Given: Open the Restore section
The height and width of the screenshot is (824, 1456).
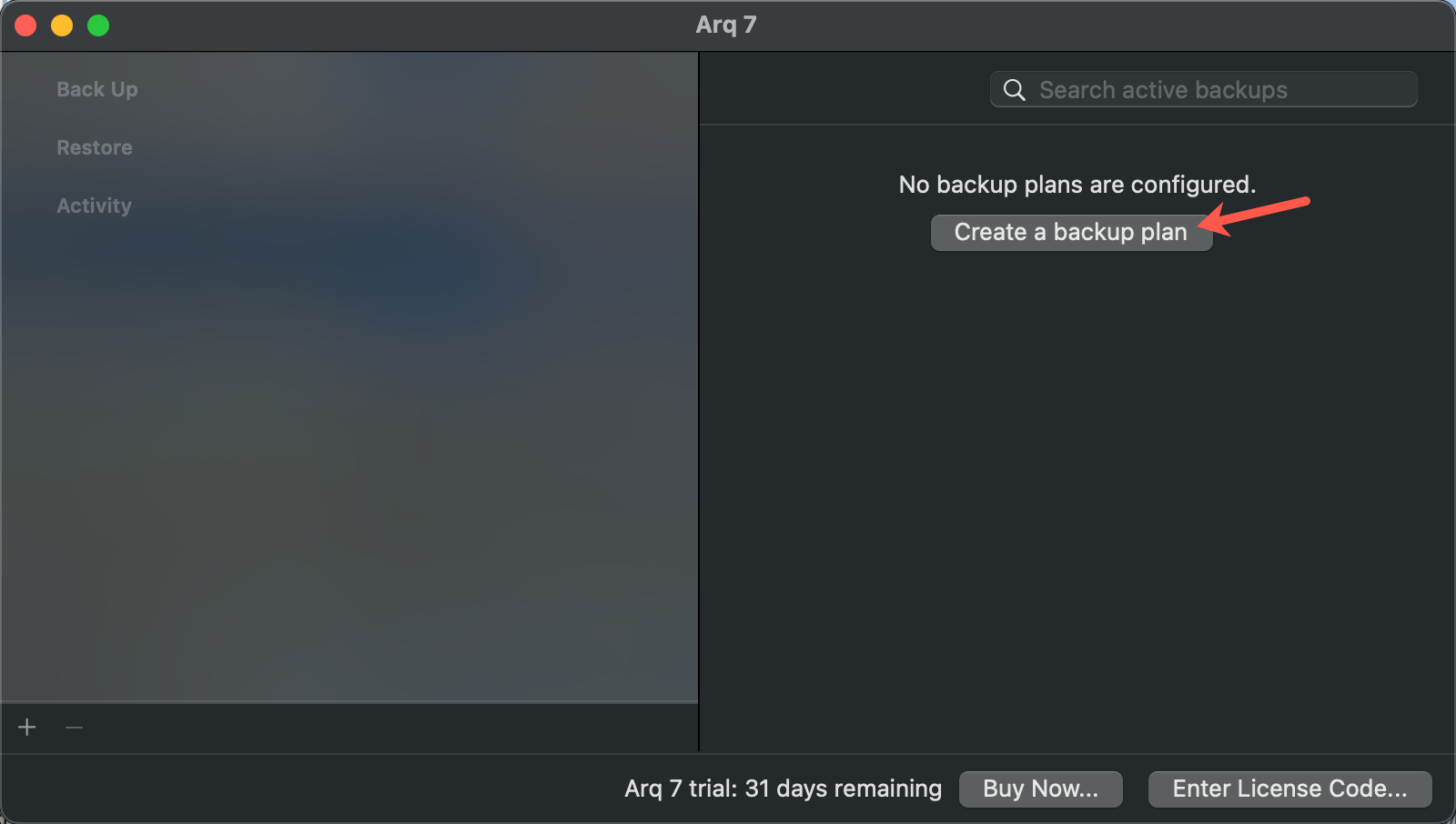Looking at the screenshot, I should [x=95, y=147].
